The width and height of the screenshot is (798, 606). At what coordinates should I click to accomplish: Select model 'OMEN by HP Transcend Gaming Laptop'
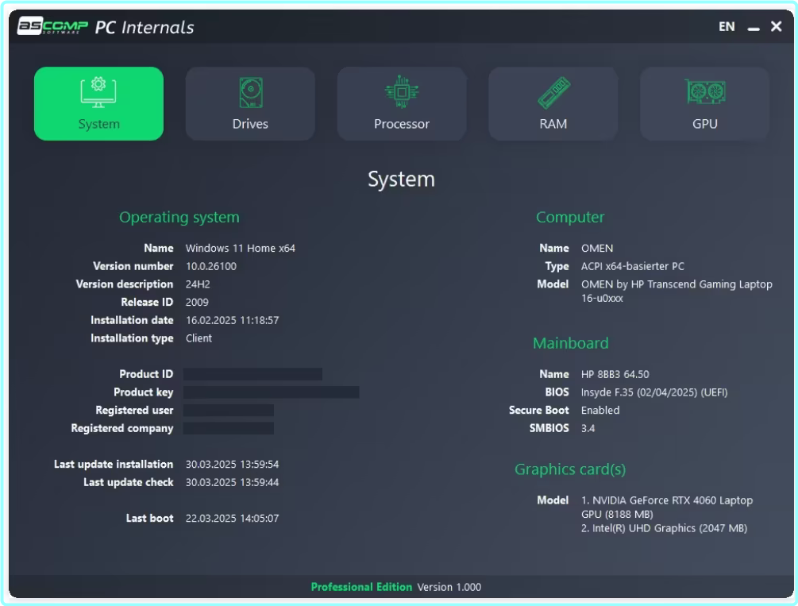coord(677,284)
